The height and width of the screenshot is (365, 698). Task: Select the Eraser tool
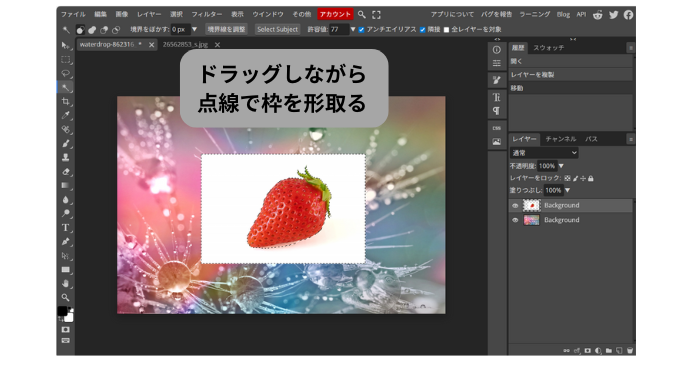click(x=65, y=172)
